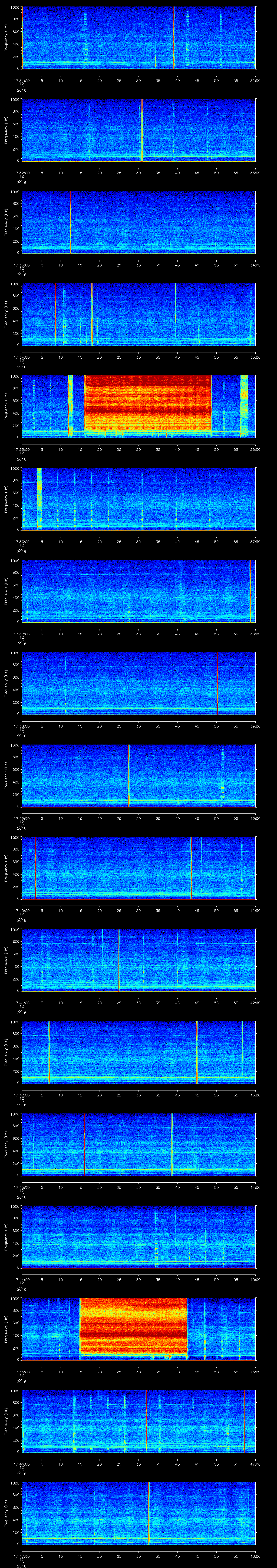Click the 17:35:00 start time label

(21, 449)
